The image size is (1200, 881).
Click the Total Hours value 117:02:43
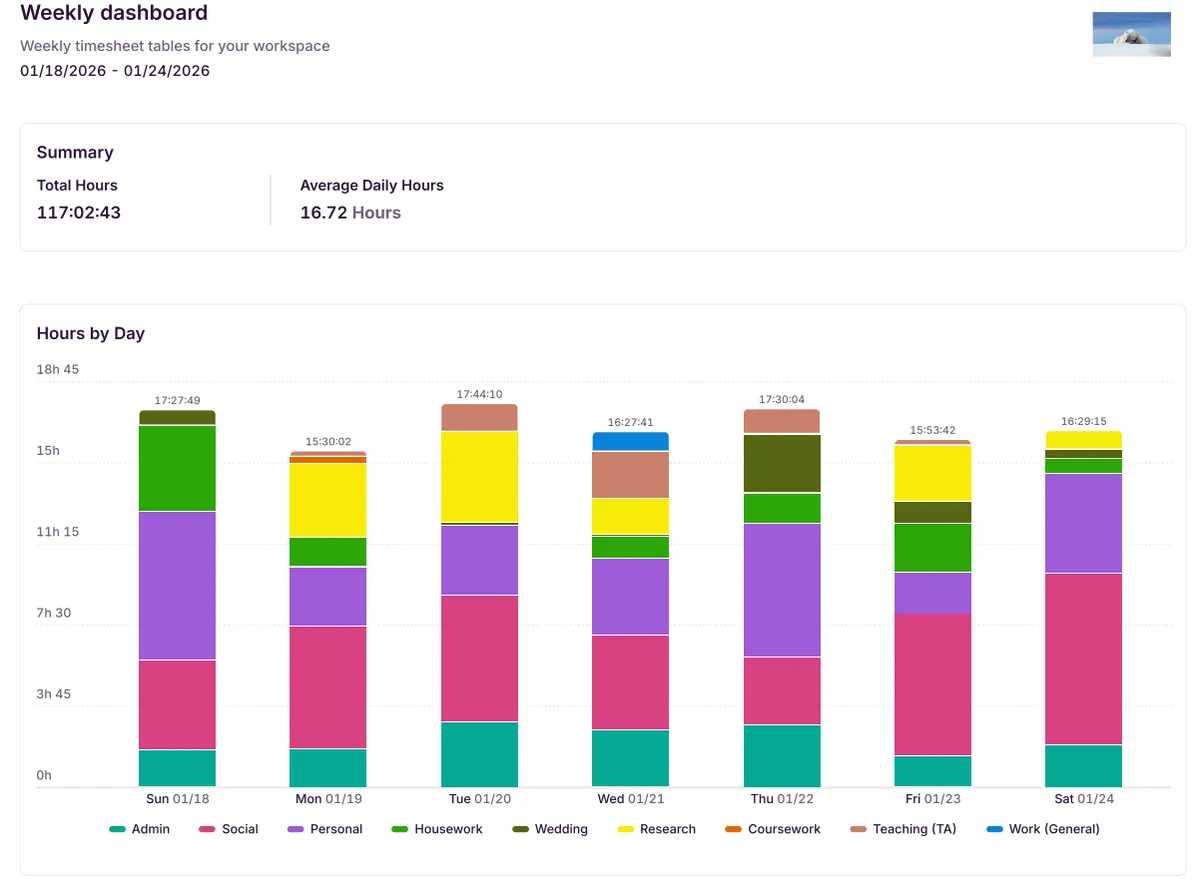[x=79, y=212]
